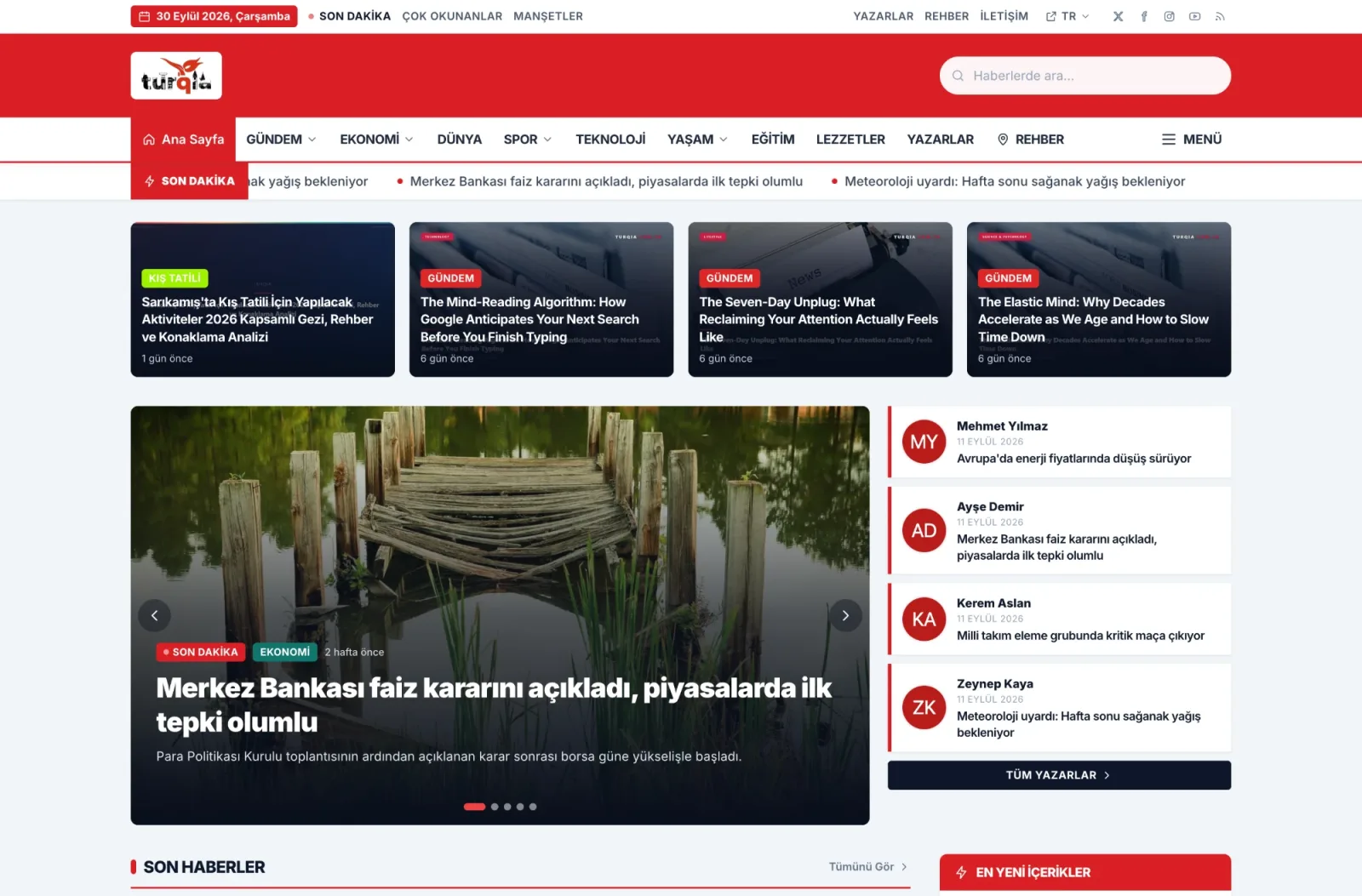Image resolution: width=1362 pixels, height=896 pixels.
Task: Open the TEKNOLOJİ menu item
Action: point(610,140)
